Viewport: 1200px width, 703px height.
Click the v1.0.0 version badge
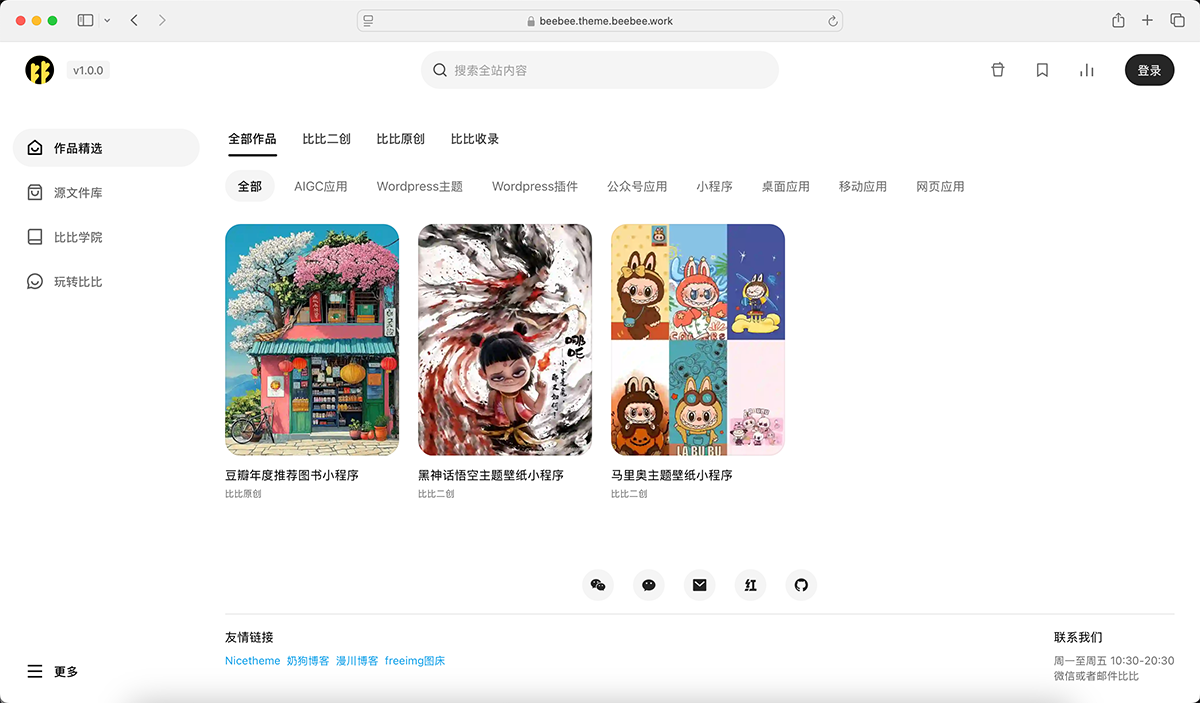pos(88,70)
